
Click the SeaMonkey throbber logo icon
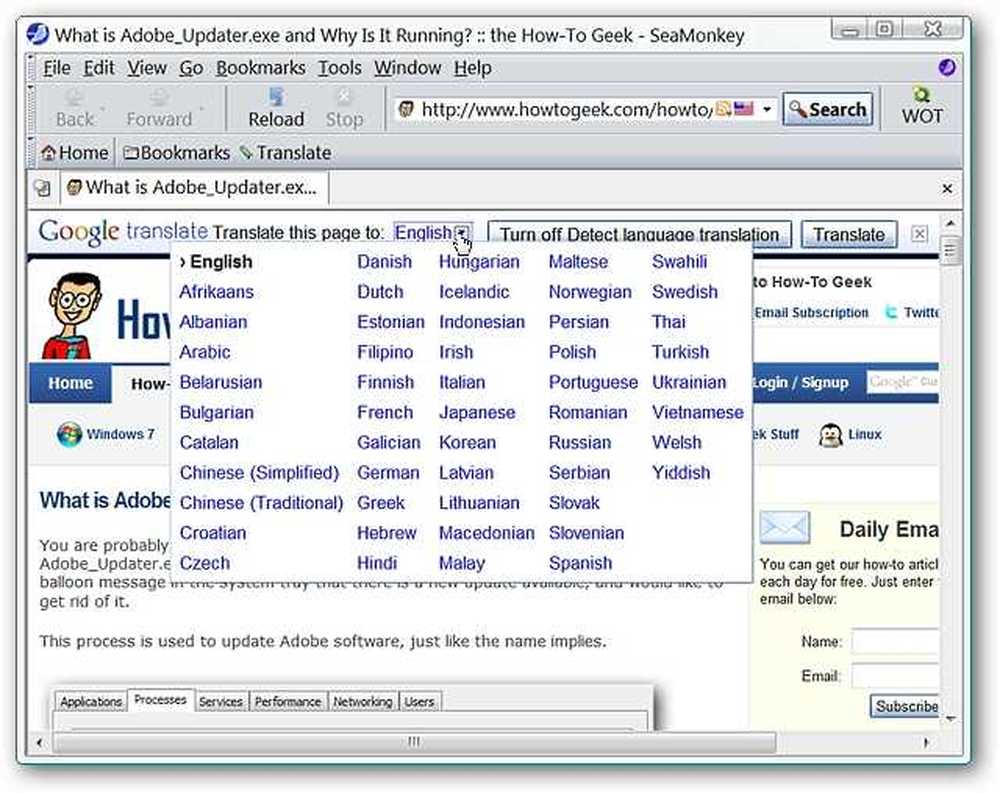pyautogui.click(x=947, y=67)
